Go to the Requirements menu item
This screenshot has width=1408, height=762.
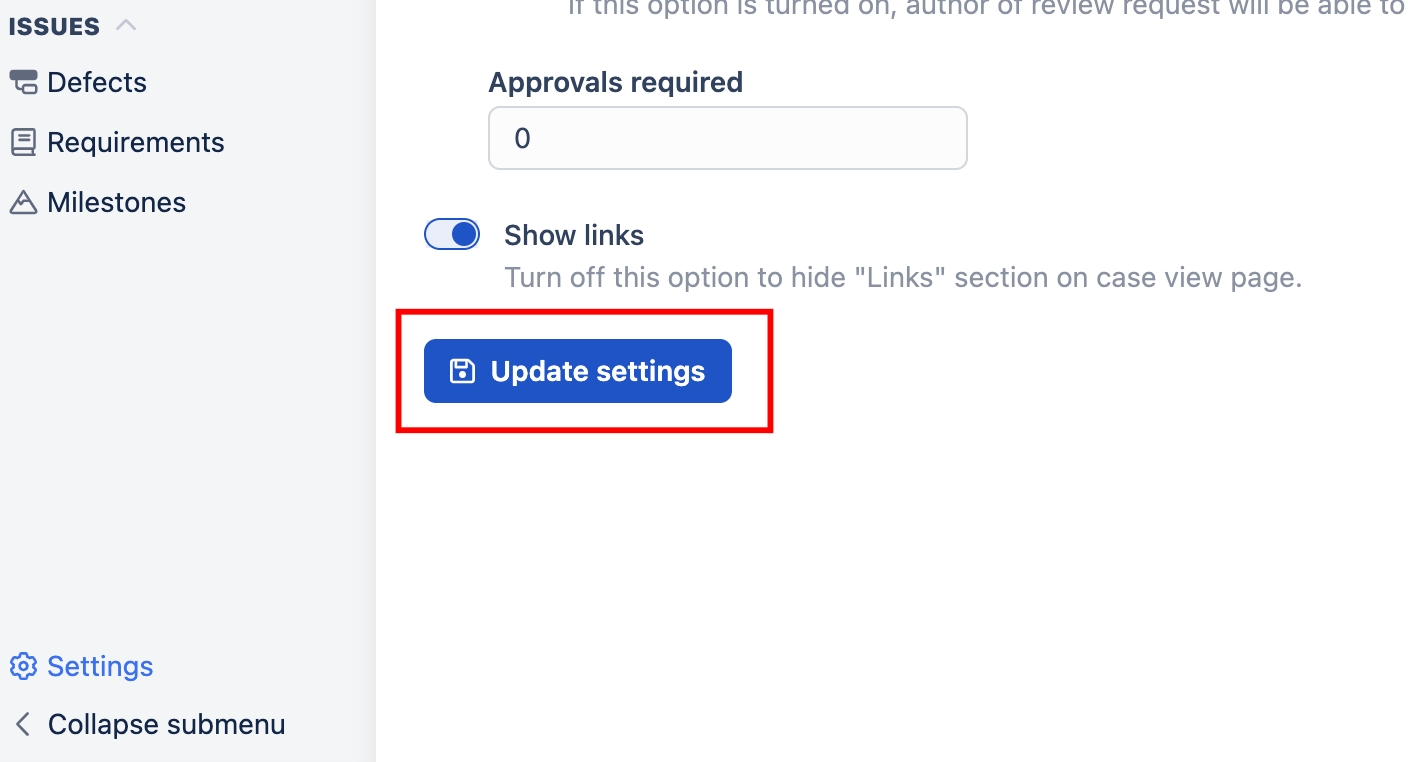coord(136,142)
